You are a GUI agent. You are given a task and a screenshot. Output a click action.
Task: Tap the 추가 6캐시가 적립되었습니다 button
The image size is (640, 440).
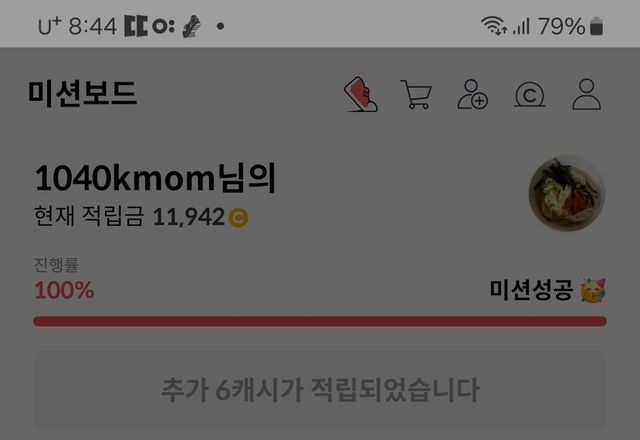[320, 390]
